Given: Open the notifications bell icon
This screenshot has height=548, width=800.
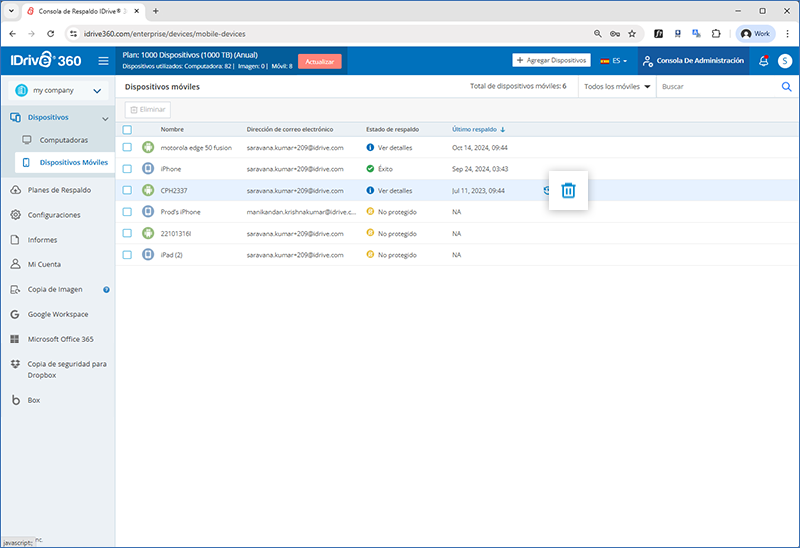Looking at the screenshot, I should point(764,61).
